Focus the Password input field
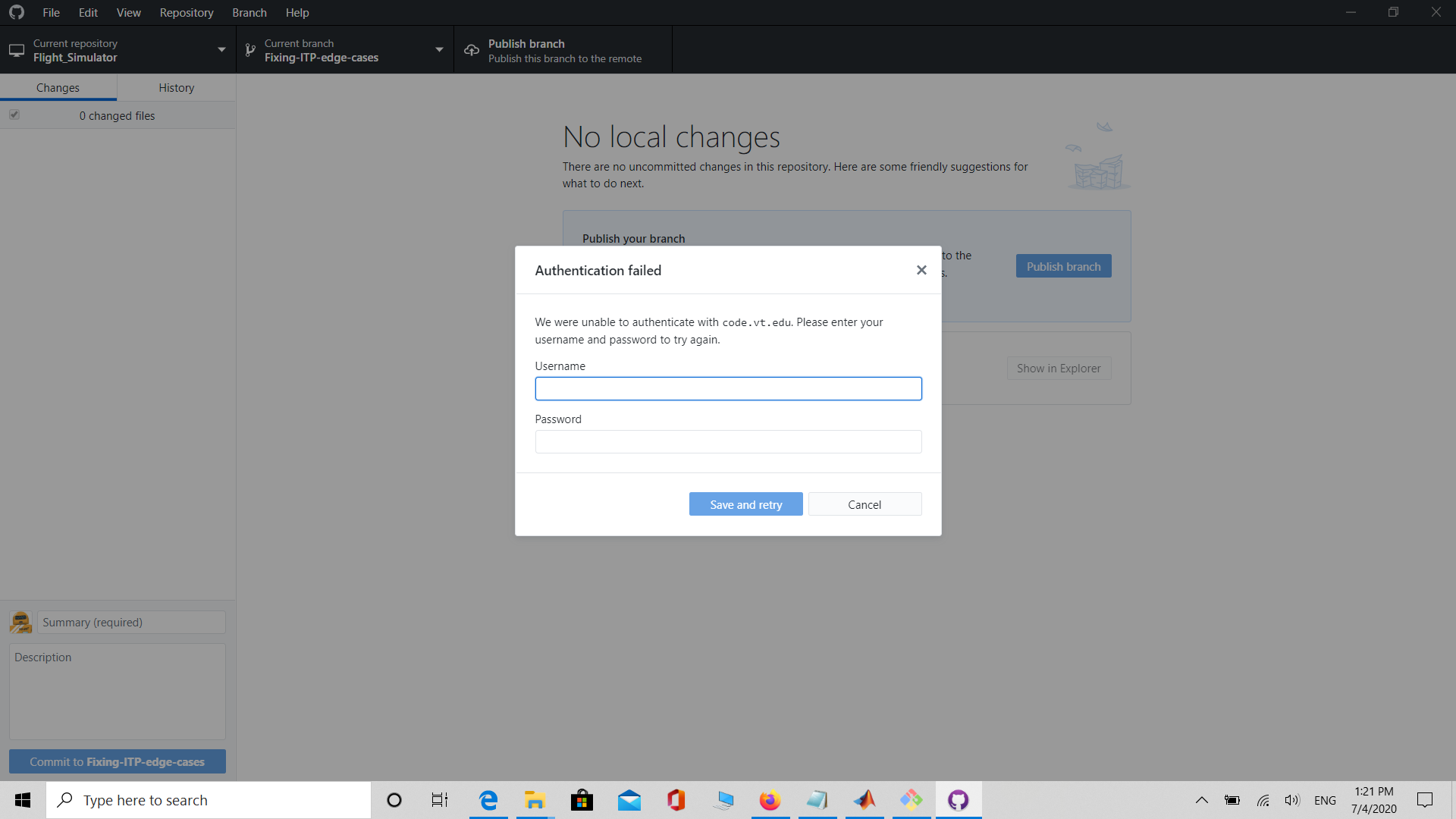The width and height of the screenshot is (1456, 819). pos(728,441)
